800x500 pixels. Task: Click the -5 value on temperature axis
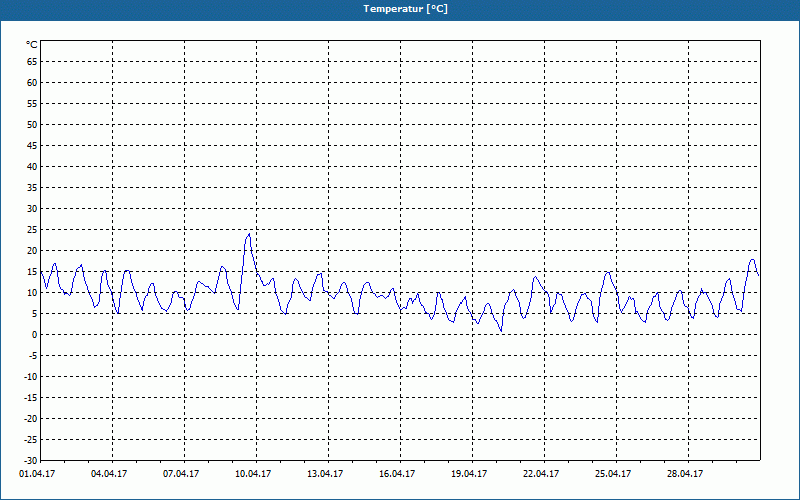click(x=33, y=356)
